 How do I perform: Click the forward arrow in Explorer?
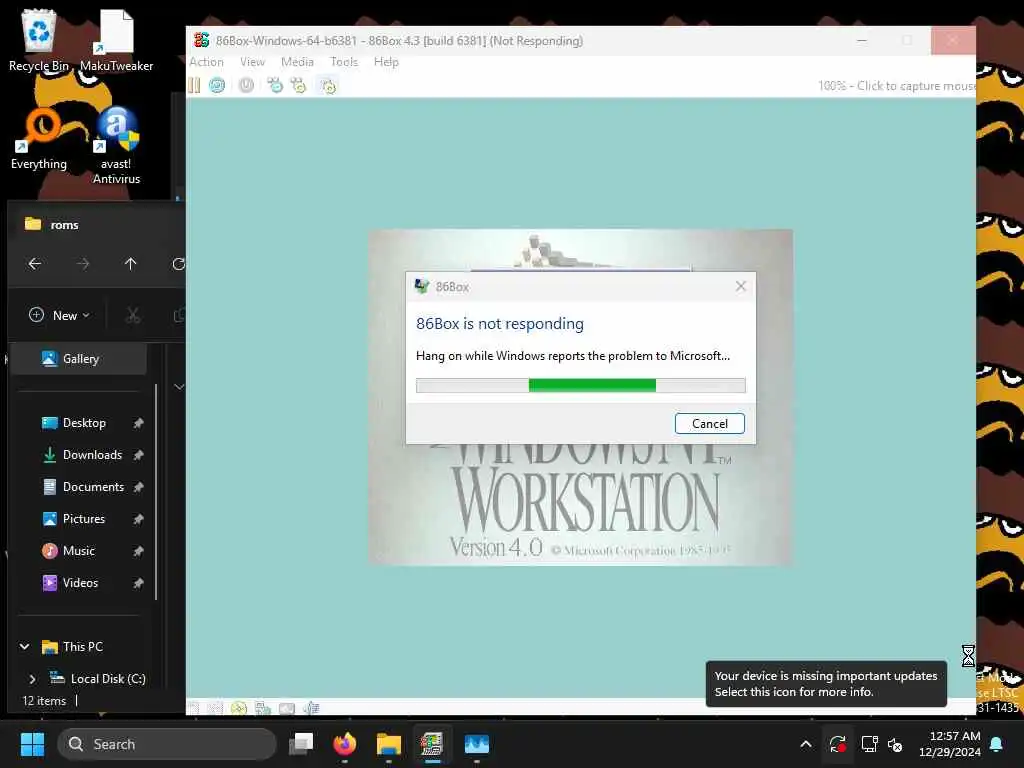point(82,264)
